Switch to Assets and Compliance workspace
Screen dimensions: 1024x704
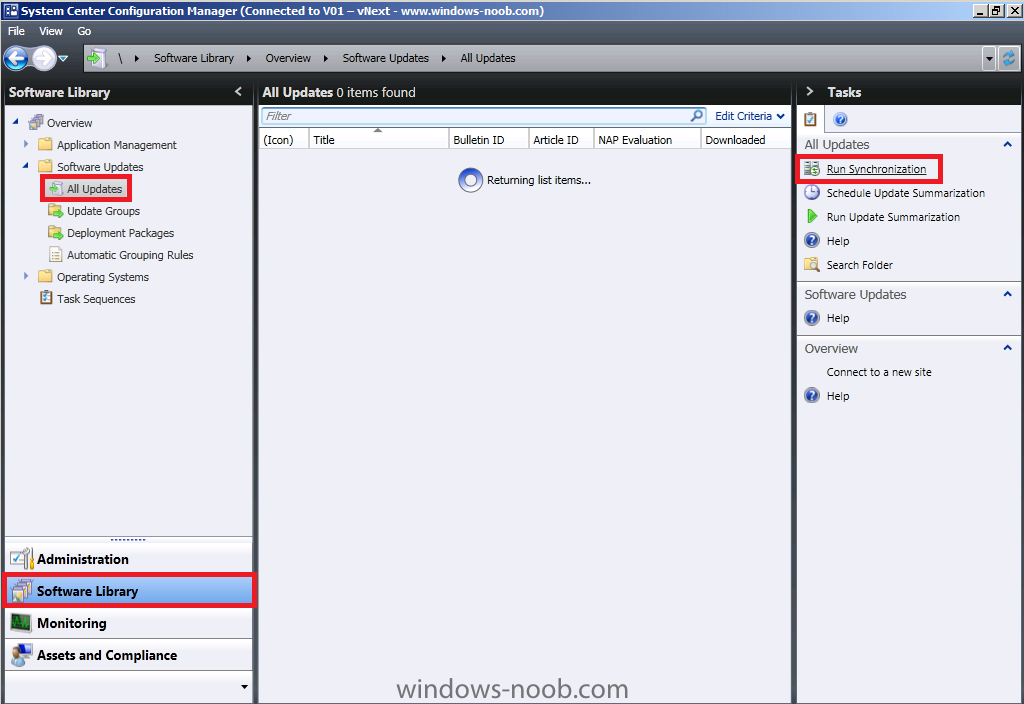129,655
